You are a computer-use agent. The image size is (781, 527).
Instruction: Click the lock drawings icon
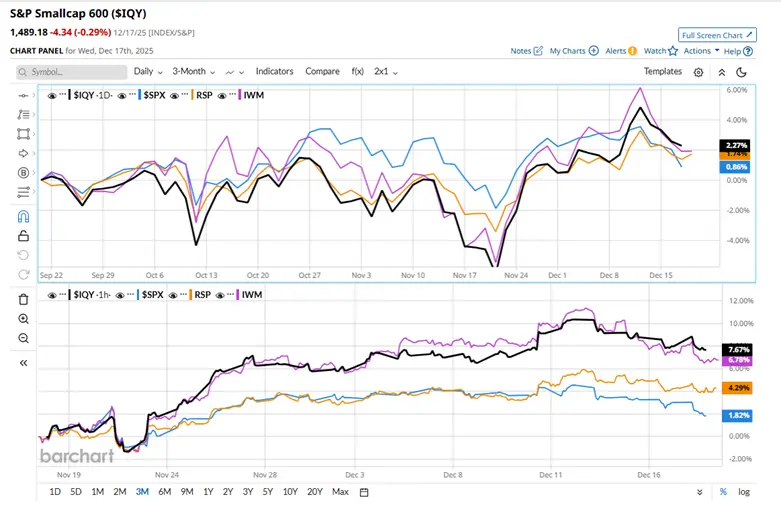click(23, 236)
